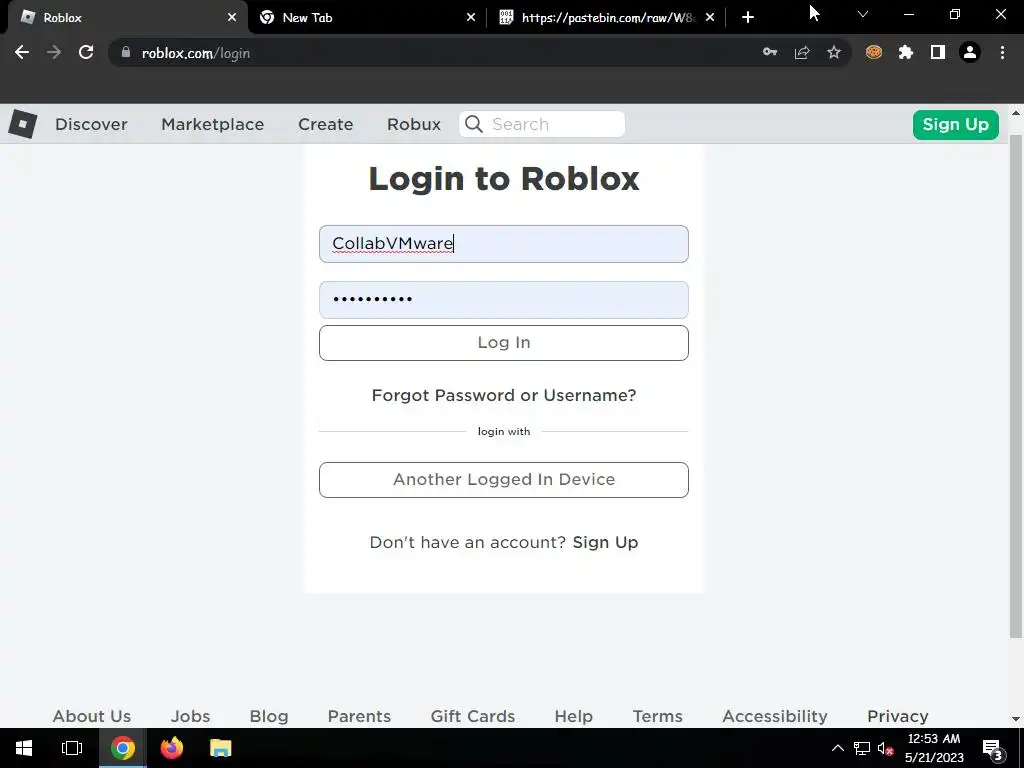
Task: Open a new tab with plus icon
Action: click(x=748, y=18)
